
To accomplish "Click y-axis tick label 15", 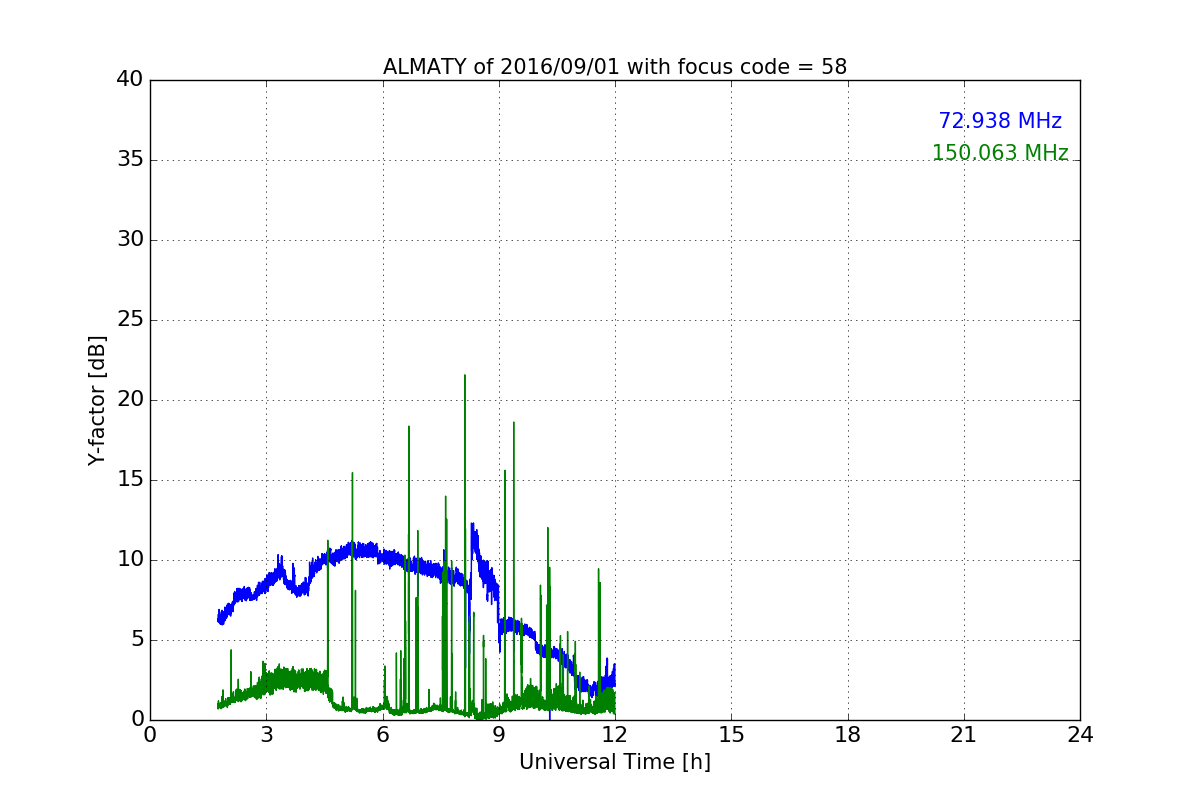I will [129, 480].
